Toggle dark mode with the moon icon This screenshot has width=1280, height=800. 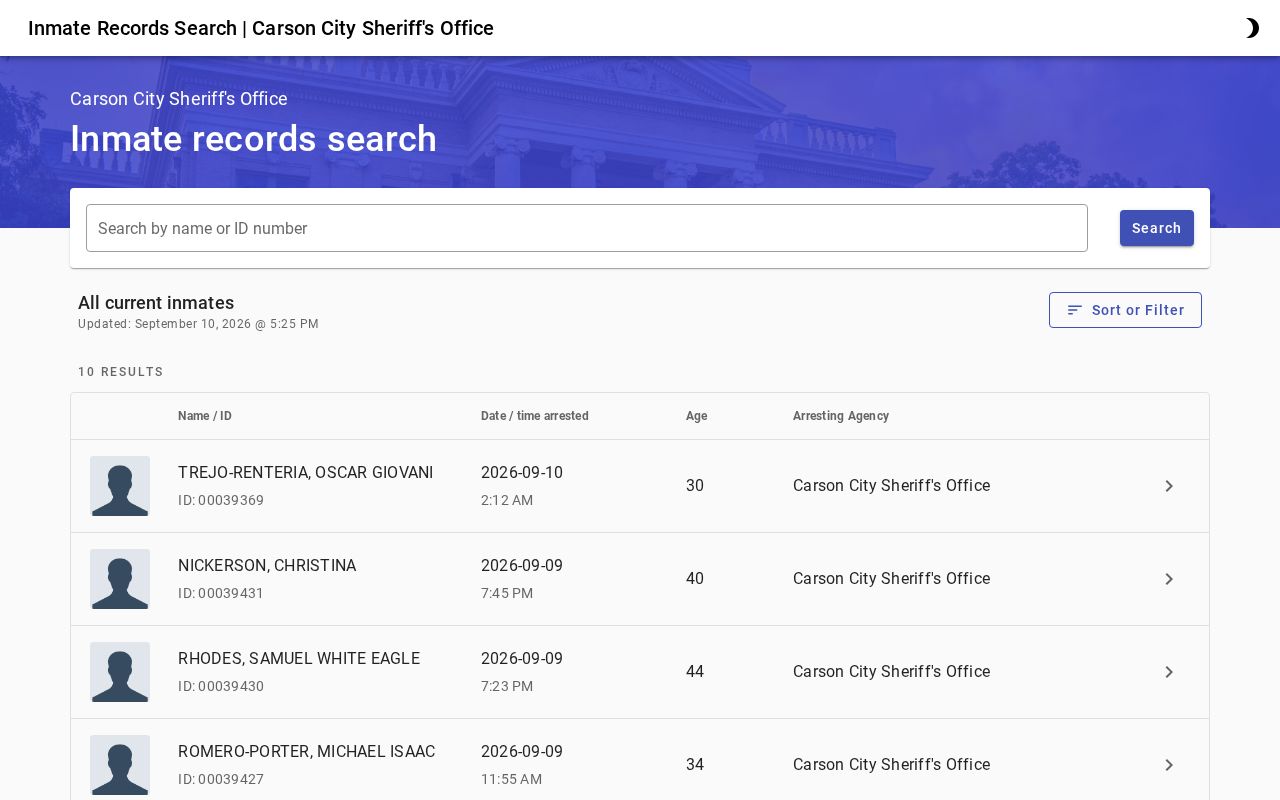point(1251,28)
